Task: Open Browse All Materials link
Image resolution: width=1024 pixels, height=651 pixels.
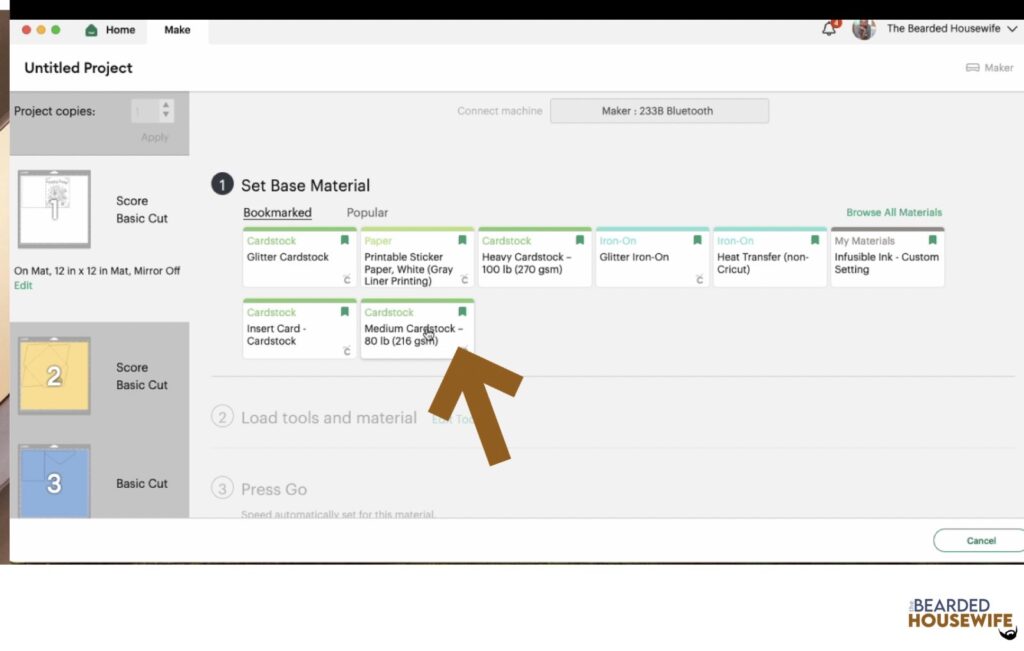Action: click(x=893, y=213)
